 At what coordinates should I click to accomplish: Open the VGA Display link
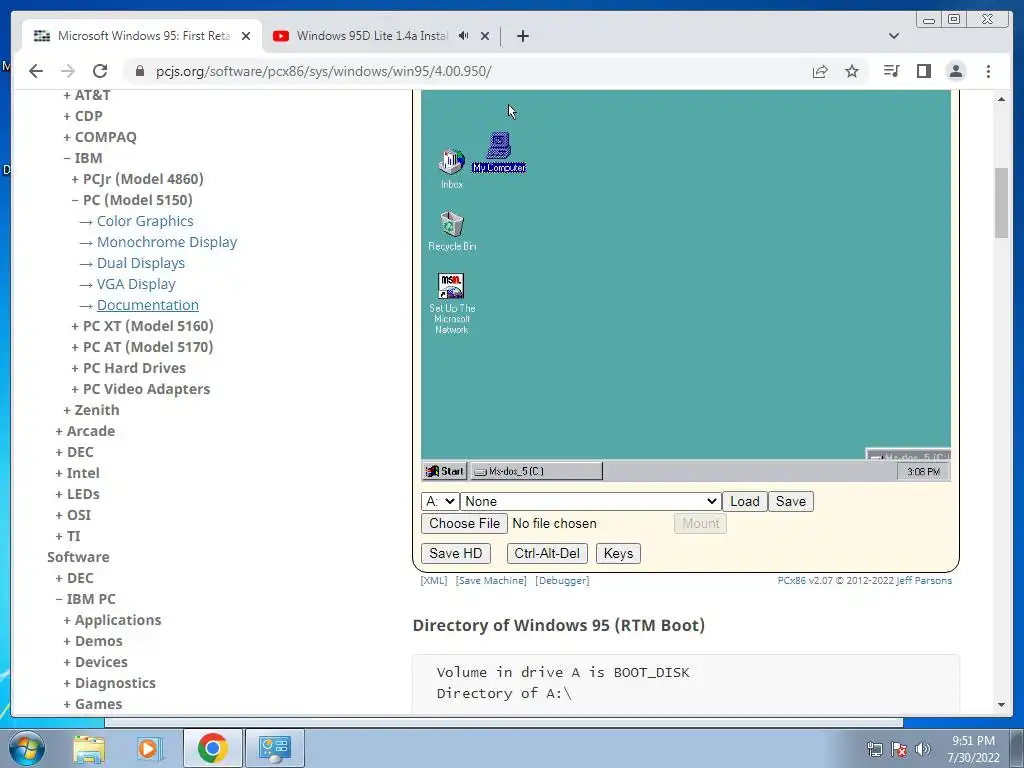[x=136, y=284]
